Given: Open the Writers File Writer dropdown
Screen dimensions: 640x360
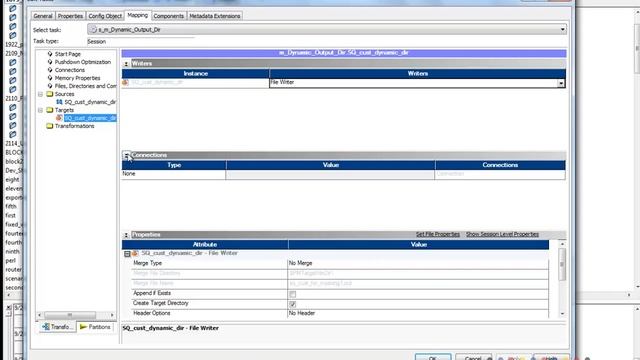Looking at the screenshot, I should (561, 83).
